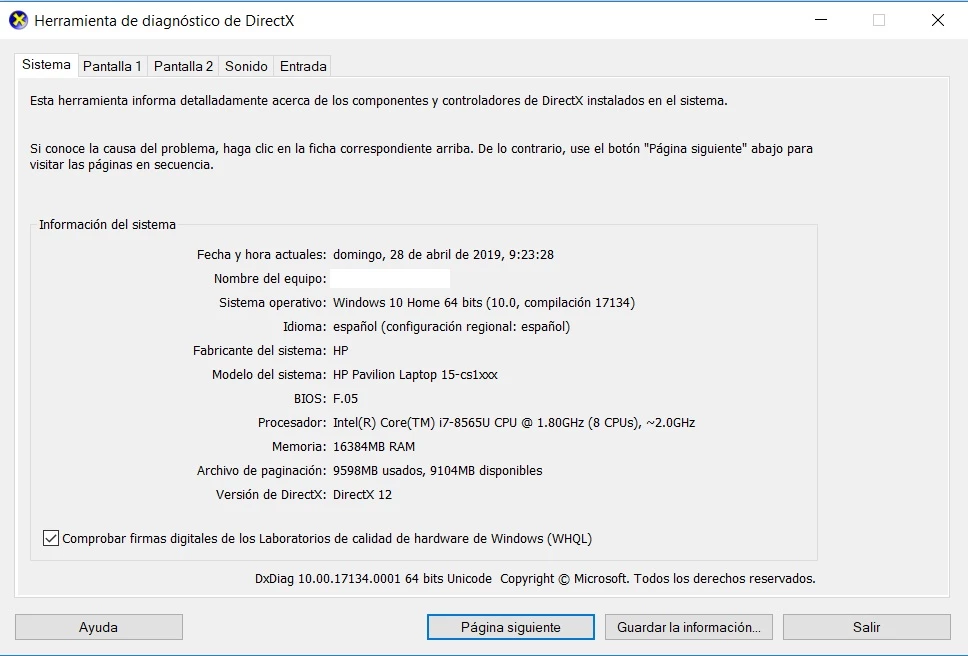
Task: Click the 'español (configuración regional: español)' value
Action: point(451,326)
